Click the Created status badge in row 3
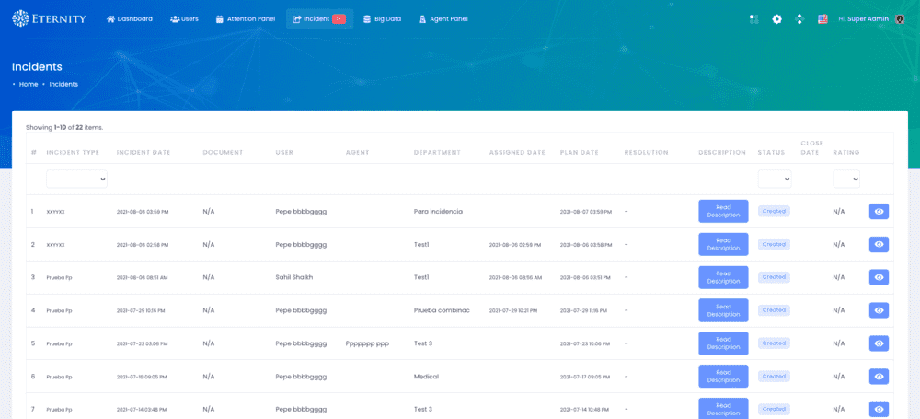Viewport: 920px width, 419px height. 774,276
